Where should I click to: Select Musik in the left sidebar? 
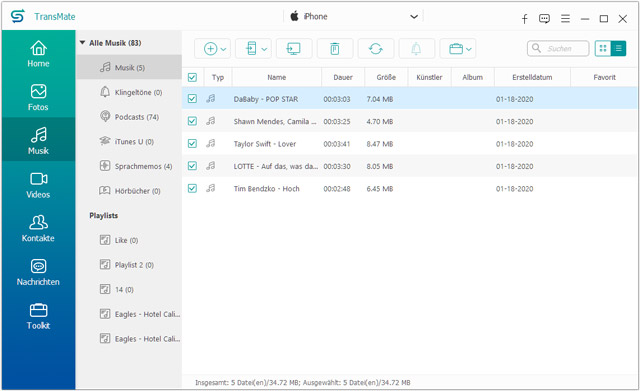(38, 140)
